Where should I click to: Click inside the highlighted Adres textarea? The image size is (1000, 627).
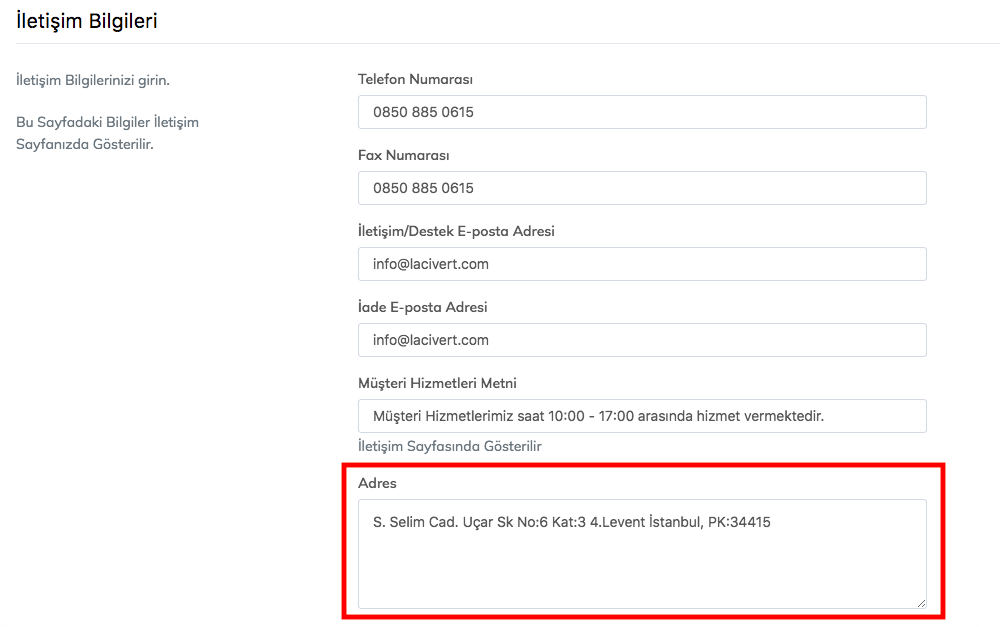pyautogui.click(x=640, y=555)
